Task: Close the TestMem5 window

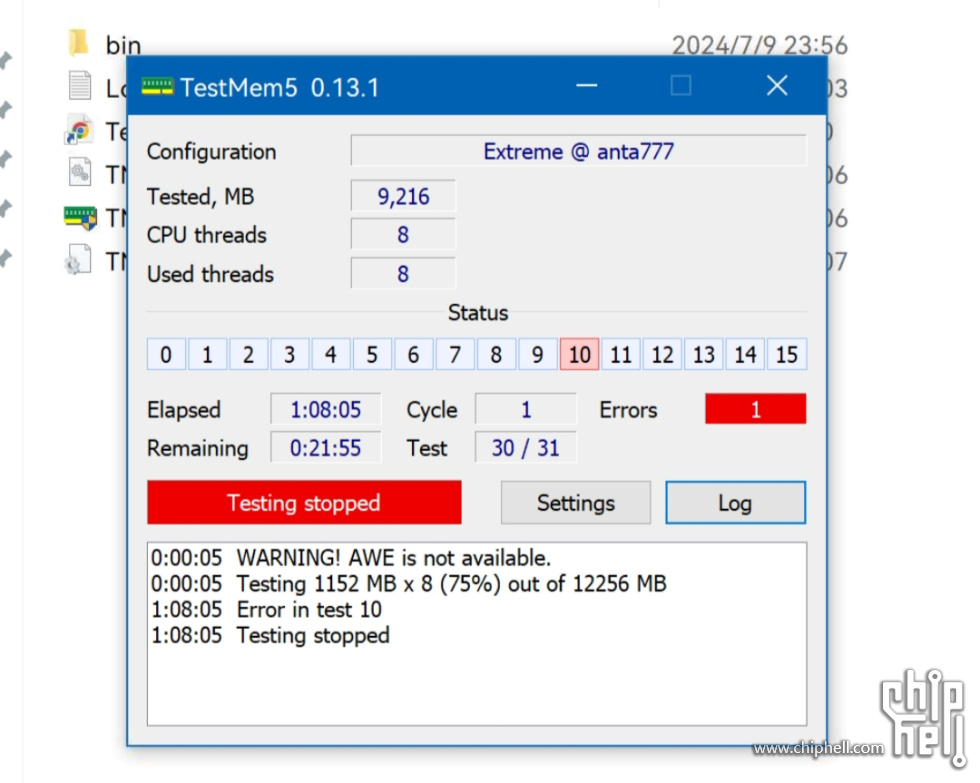Action: point(777,86)
